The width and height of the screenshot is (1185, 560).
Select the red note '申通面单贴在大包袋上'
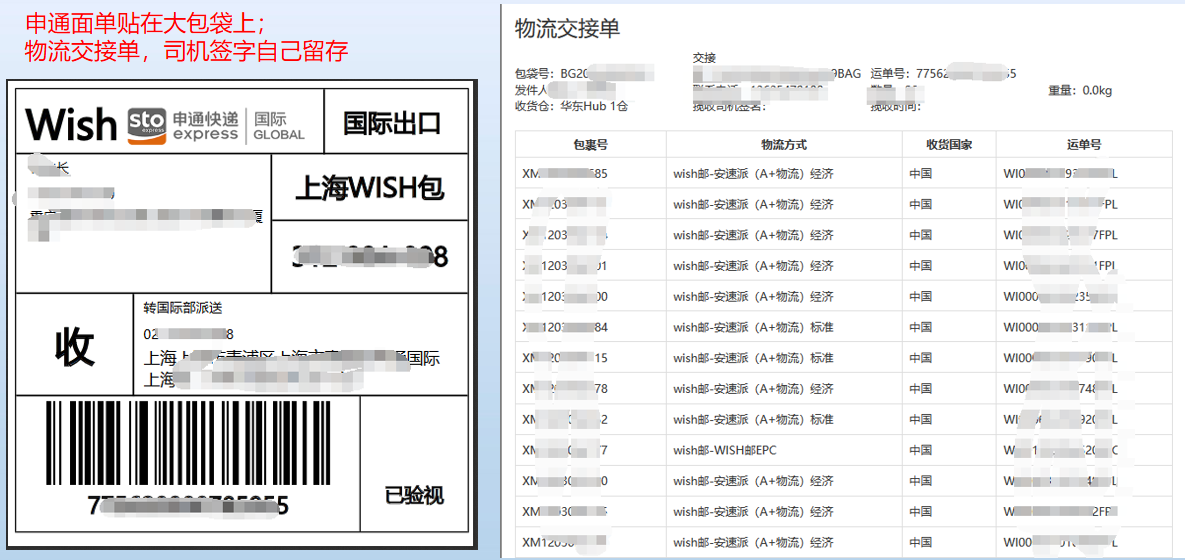tap(144, 23)
